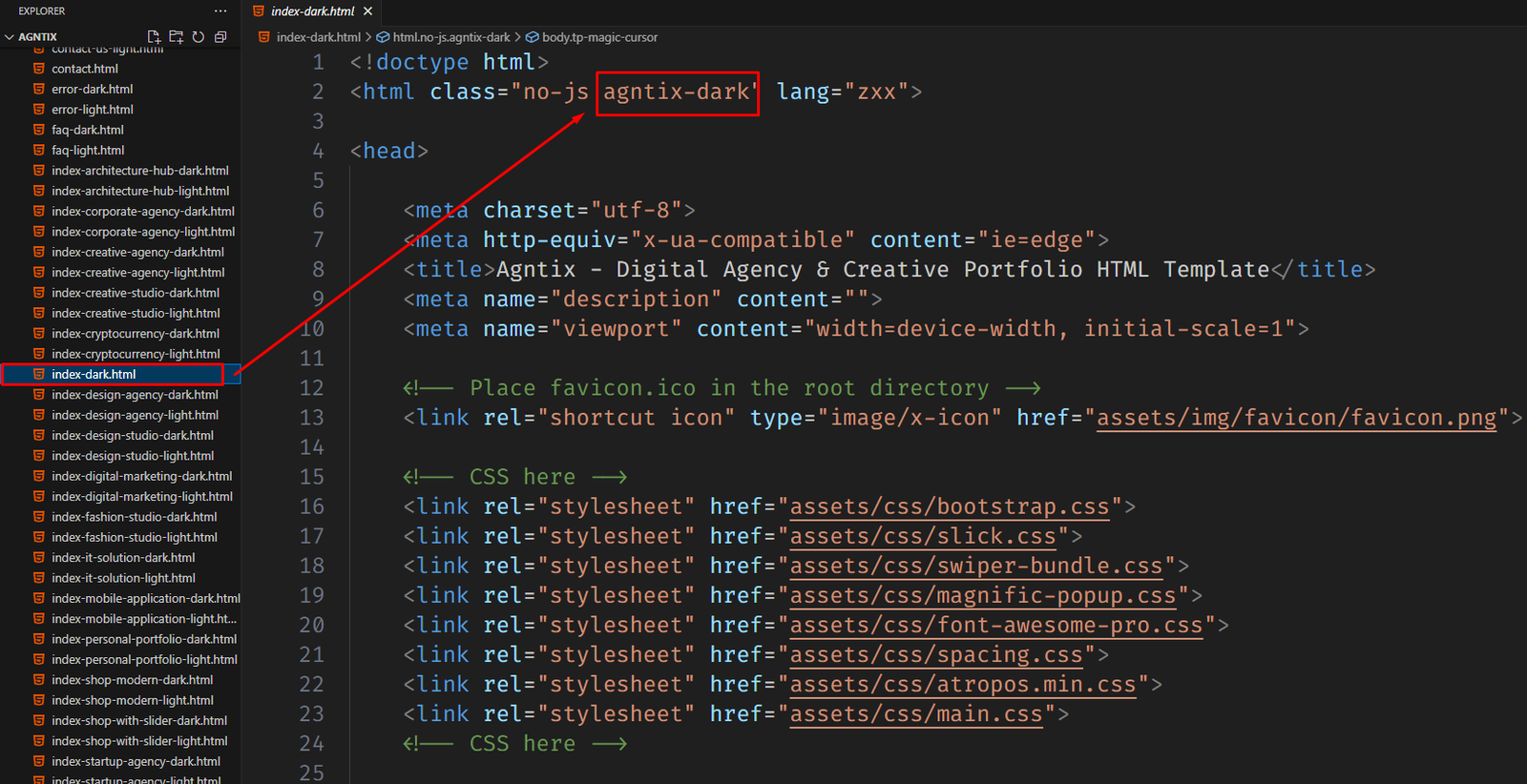The width and height of the screenshot is (1527, 784).
Task: Follow the assets/css/slick.css link
Action: pos(923,536)
